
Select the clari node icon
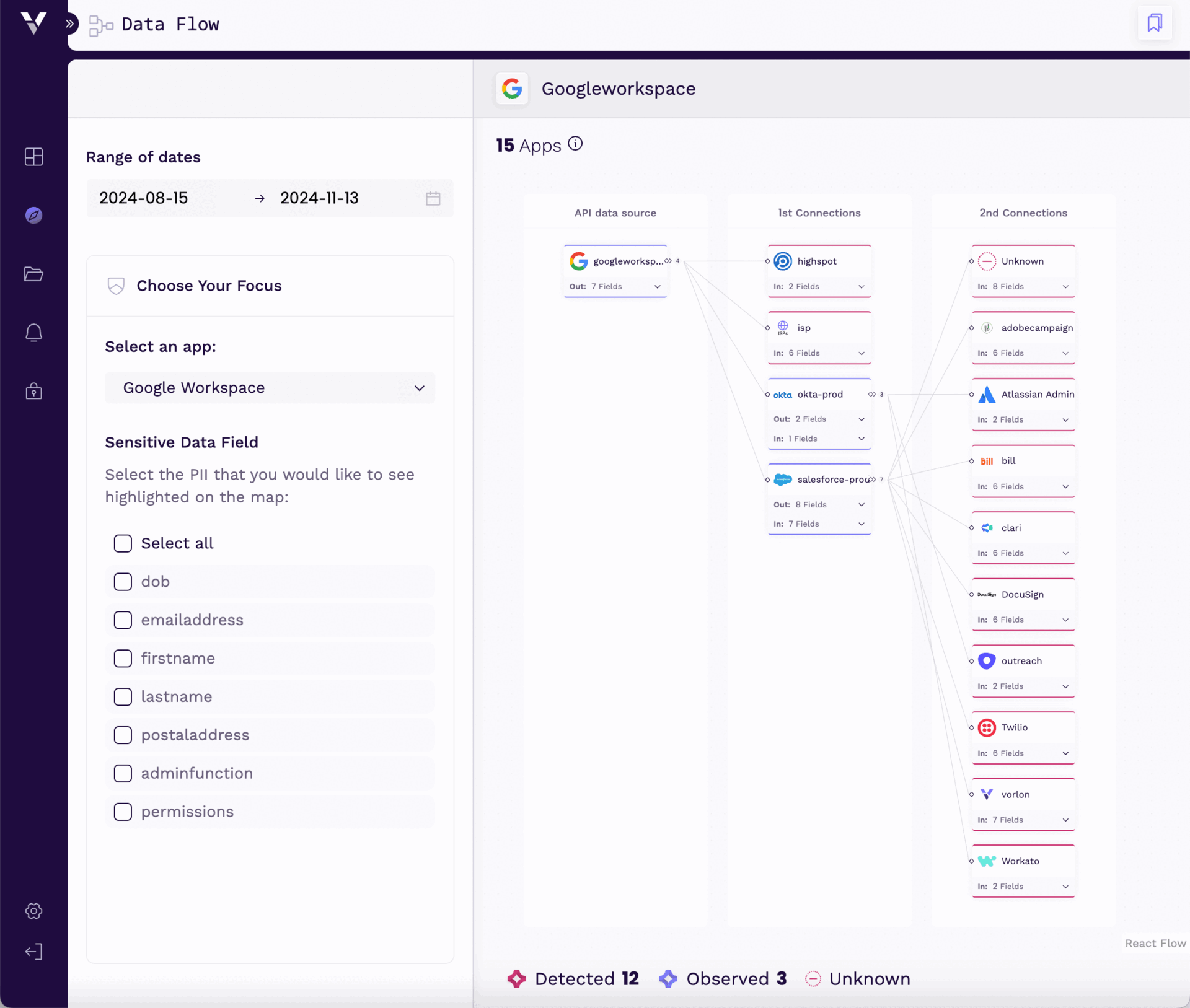click(x=987, y=528)
